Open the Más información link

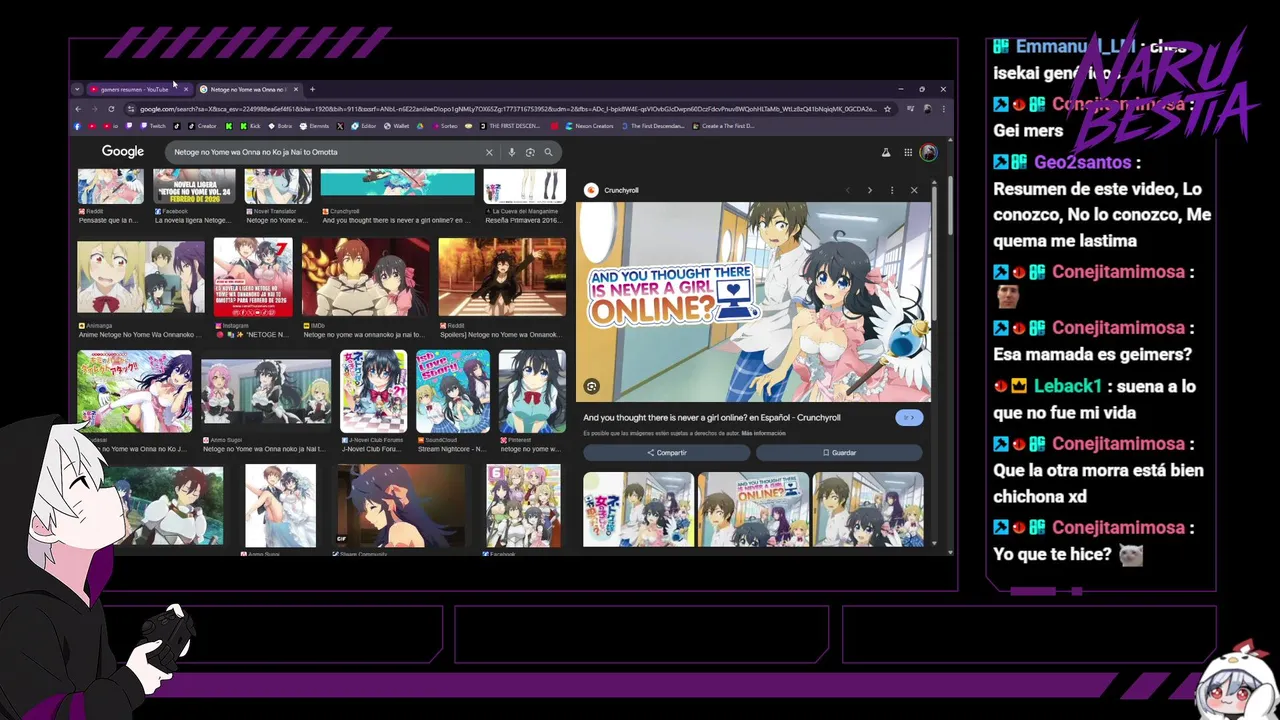[x=763, y=433]
